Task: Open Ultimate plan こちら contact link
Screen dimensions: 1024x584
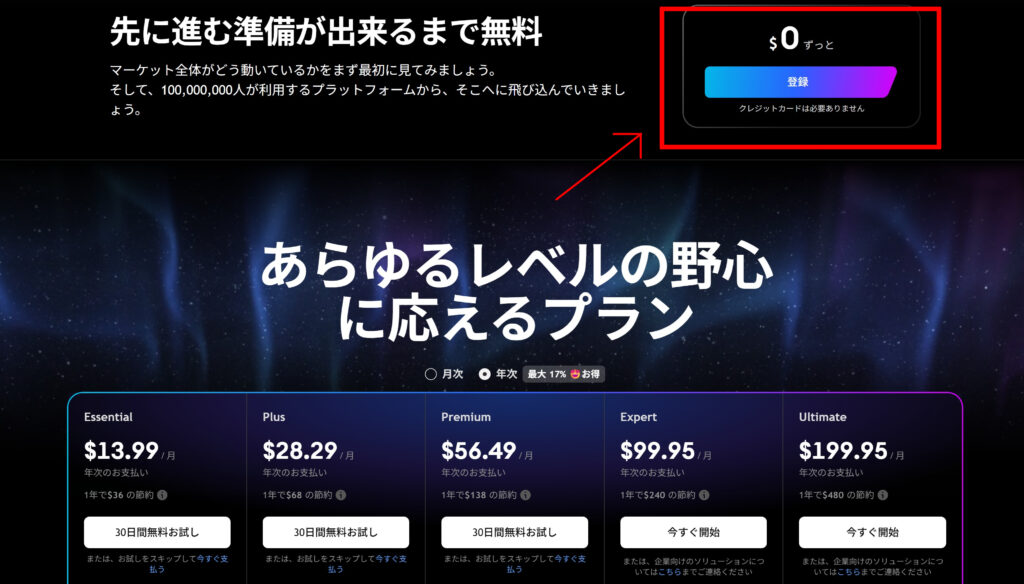Action: pyautogui.click(x=845, y=572)
